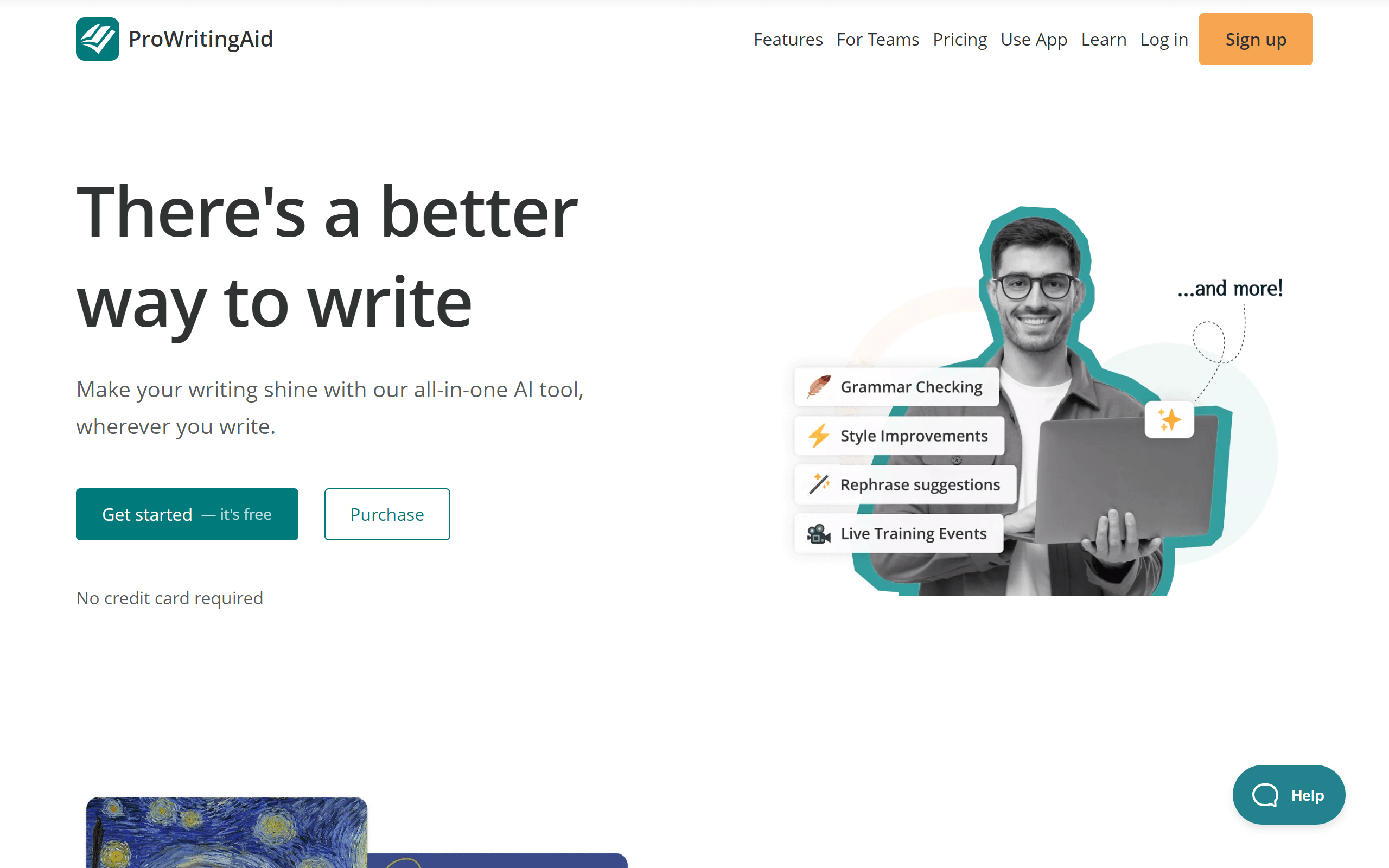The width and height of the screenshot is (1389, 868).
Task: Open the Use App menu
Action: pyautogui.click(x=1034, y=39)
